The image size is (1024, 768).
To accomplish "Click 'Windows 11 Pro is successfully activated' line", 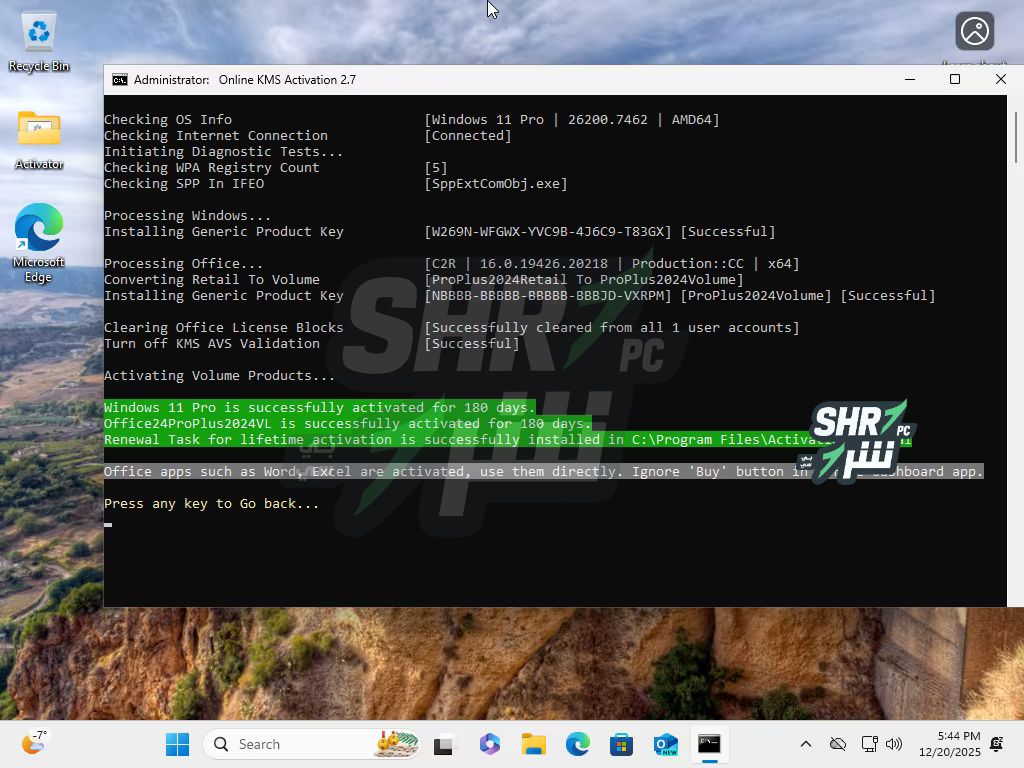I will (x=319, y=408).
